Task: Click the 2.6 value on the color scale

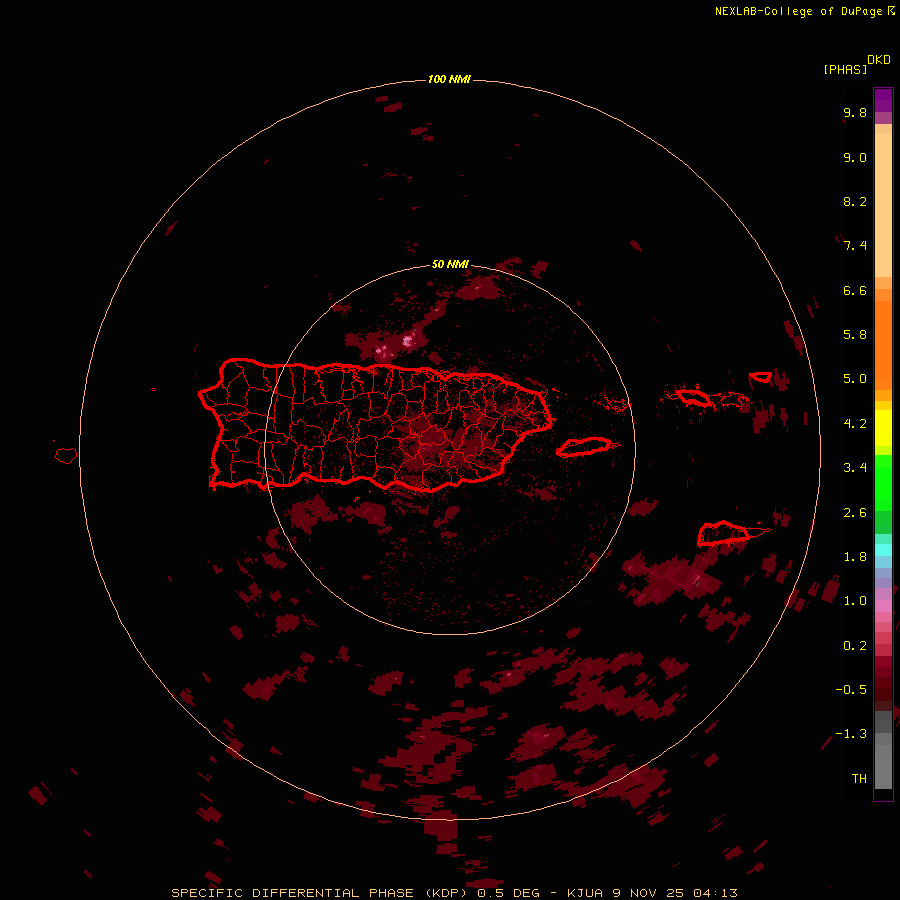Action: click(855, 513)
